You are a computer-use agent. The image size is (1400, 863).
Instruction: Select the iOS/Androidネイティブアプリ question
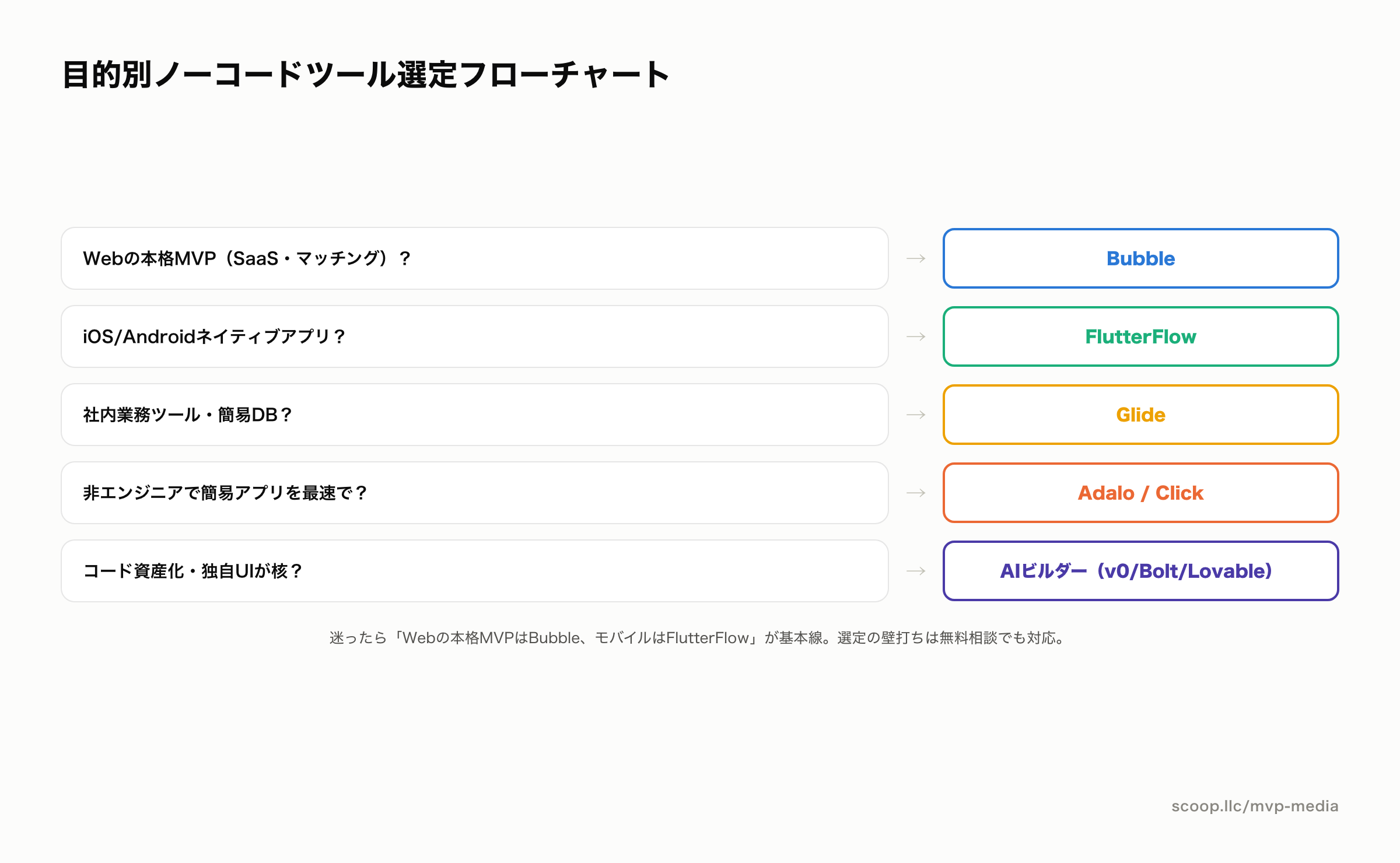pyautogui.click(x=475, y=336)
